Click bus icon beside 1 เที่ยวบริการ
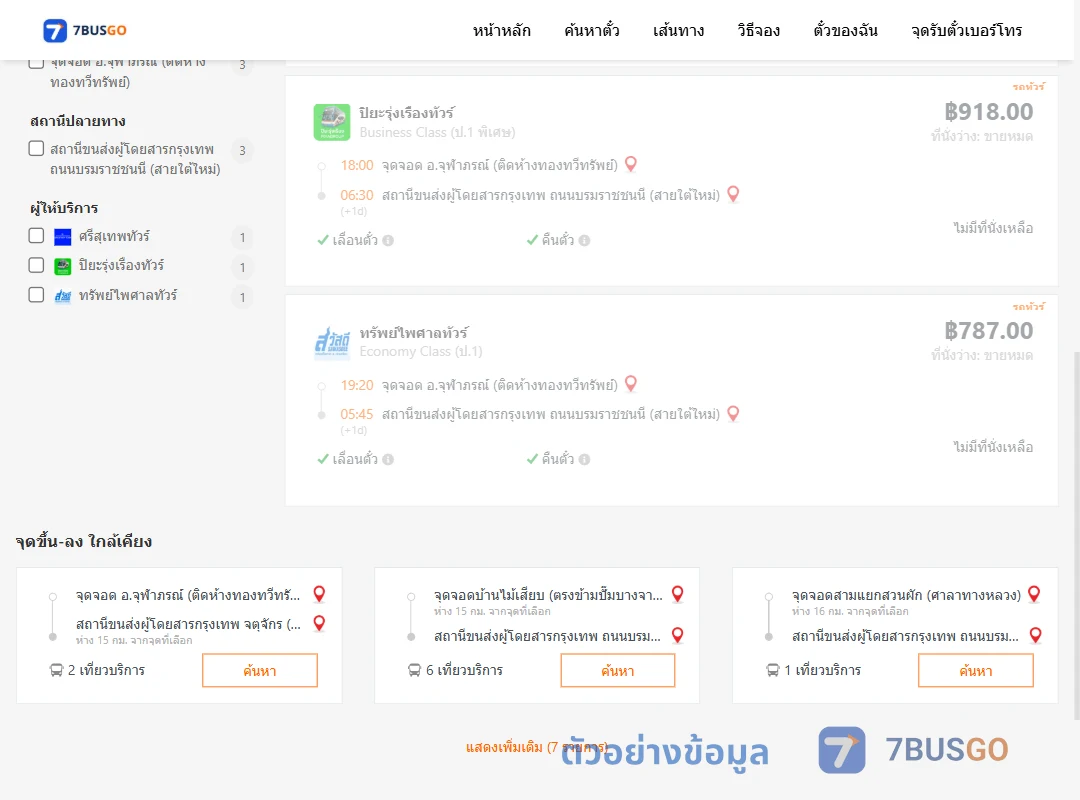 point(773,670)
